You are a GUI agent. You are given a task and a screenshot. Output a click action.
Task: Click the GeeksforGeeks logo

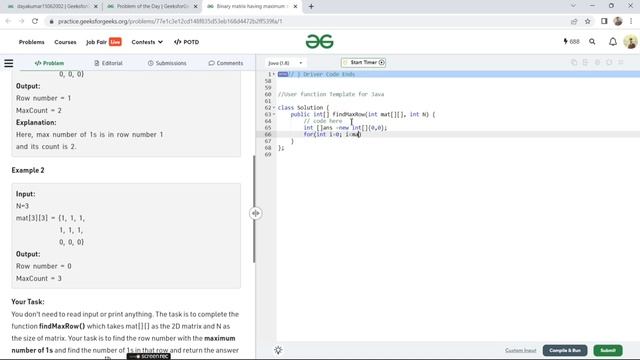click(x=320, y=42)
